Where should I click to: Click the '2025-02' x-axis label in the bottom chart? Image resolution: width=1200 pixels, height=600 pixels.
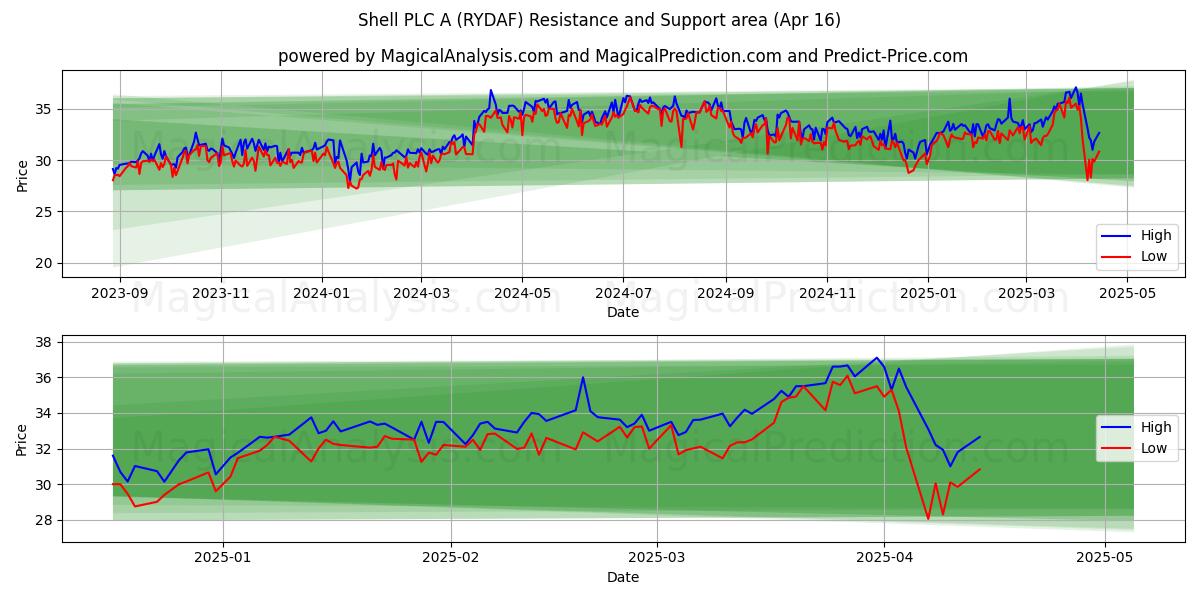coord(451,560)
